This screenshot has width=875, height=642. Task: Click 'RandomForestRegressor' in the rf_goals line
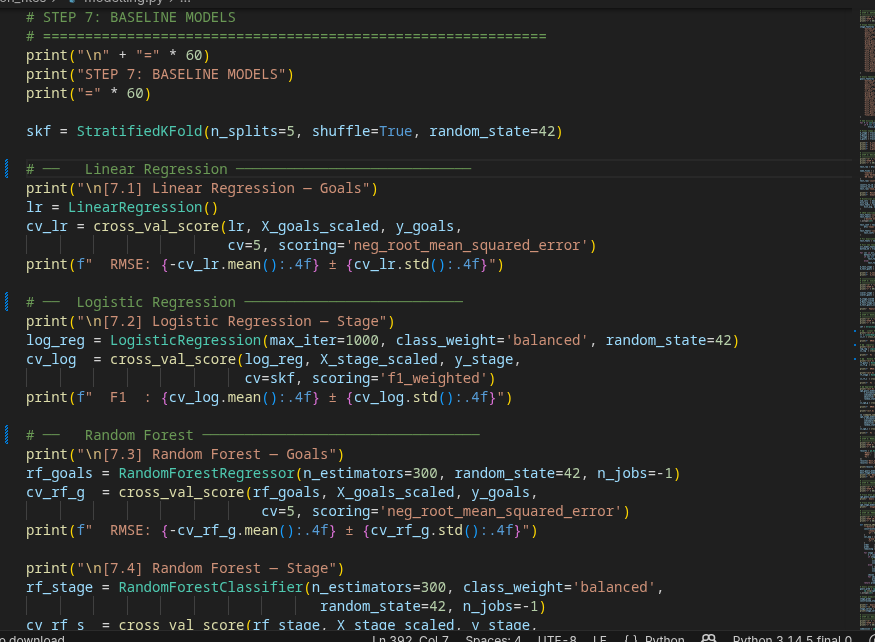pos(206,473)
